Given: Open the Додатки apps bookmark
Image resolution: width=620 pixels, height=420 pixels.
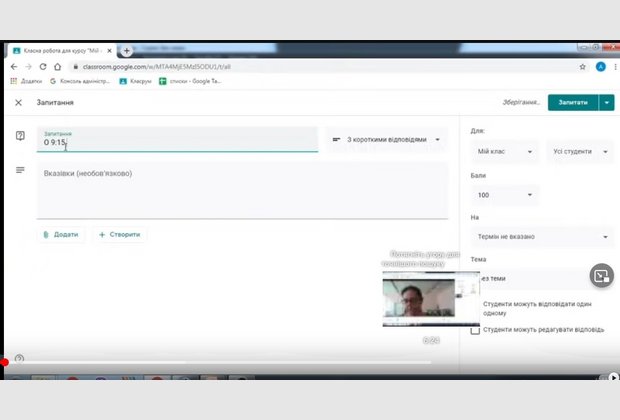Looking at the screenshot, I should (x=26, y=81).
